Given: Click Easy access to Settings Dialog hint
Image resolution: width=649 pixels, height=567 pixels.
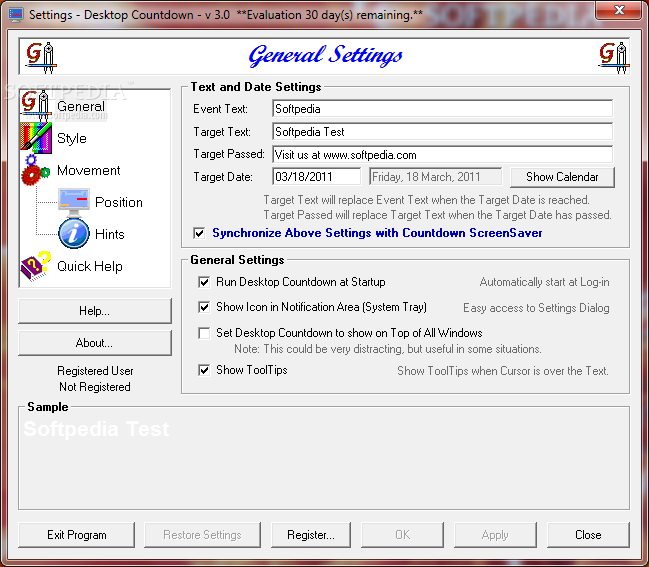Looking at the screenshot, I should (x=536, y=308).
